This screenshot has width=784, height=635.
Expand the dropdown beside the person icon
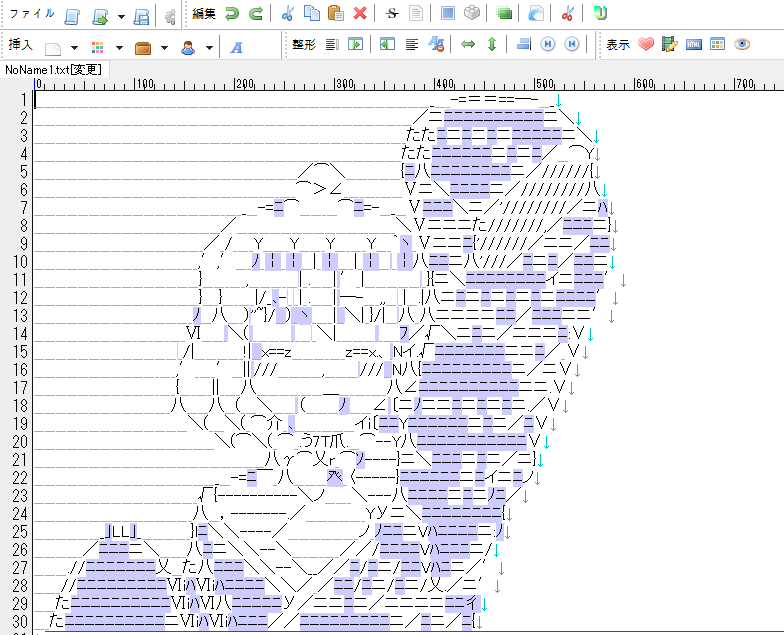click(209, 47)
